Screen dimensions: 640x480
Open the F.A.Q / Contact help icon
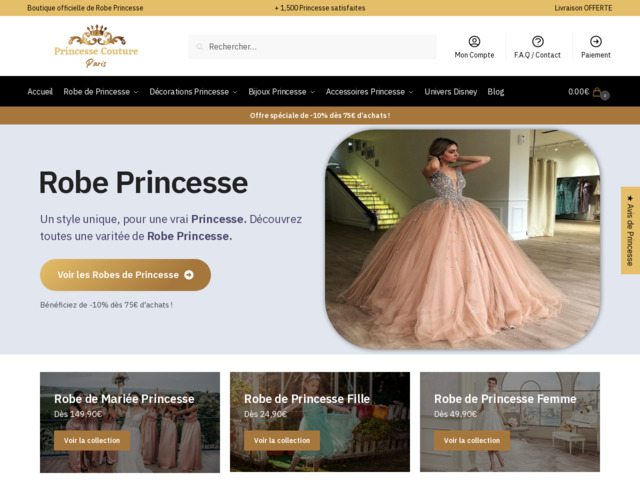tap(537, 41)
